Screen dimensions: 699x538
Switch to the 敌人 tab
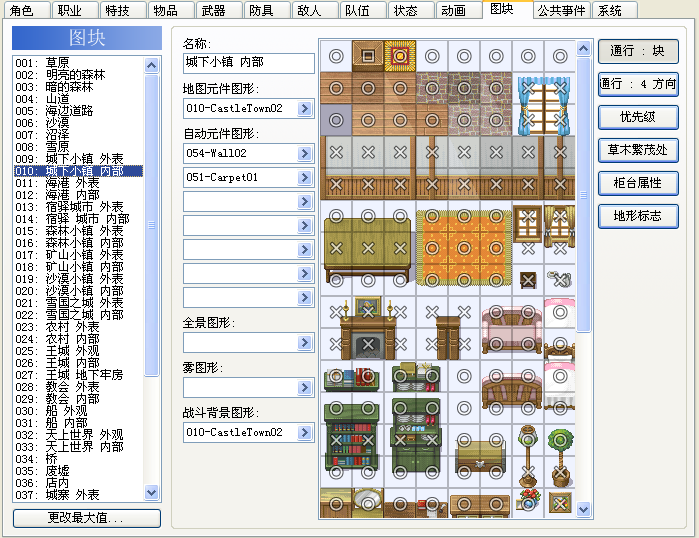(x=314, y=10)
